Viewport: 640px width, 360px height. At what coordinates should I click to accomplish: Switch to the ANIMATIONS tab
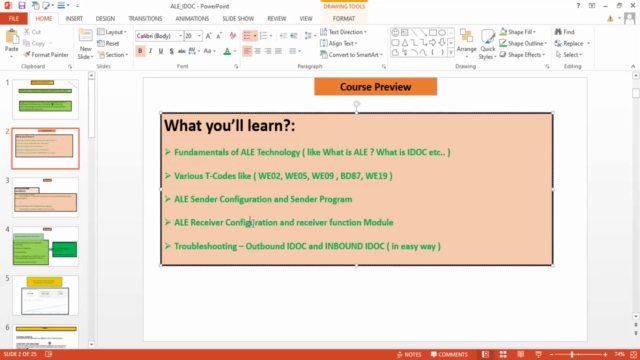point(192,19)
